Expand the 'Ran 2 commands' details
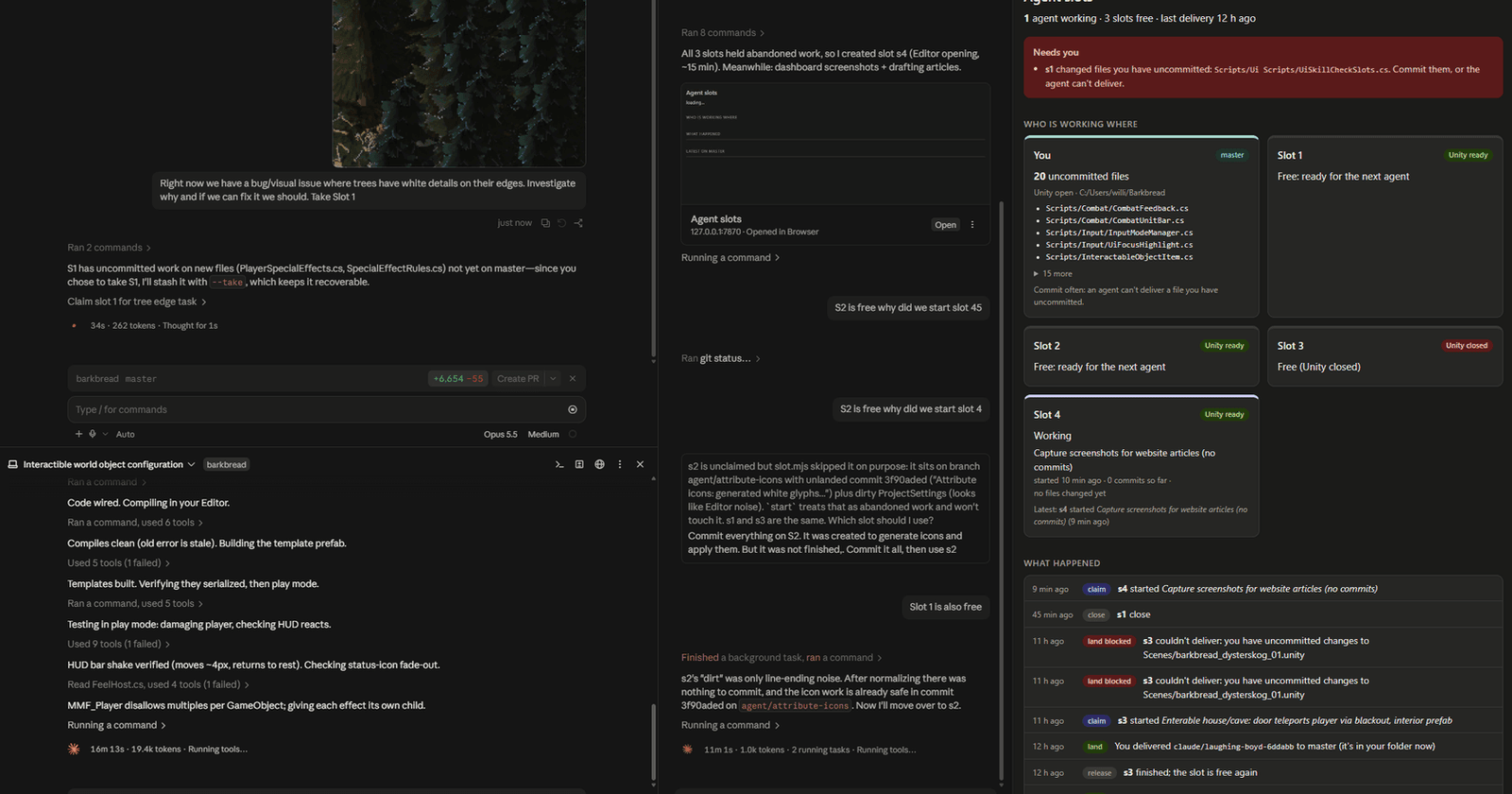The width and height of the screenshot is (1512, 794). click(x=109, y=248)
